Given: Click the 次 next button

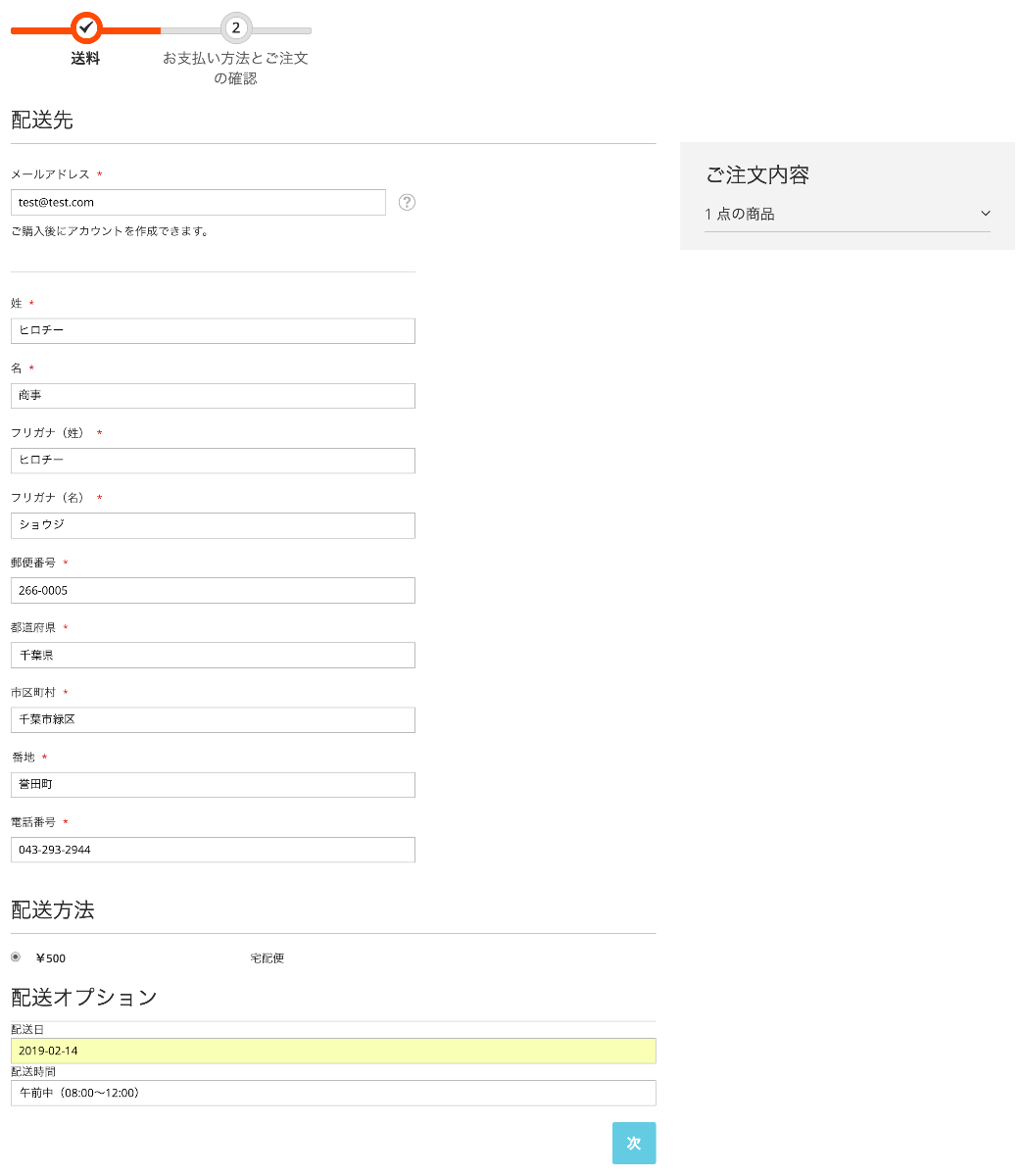Looking at the screenshot, I should [x=634, y=1143].
